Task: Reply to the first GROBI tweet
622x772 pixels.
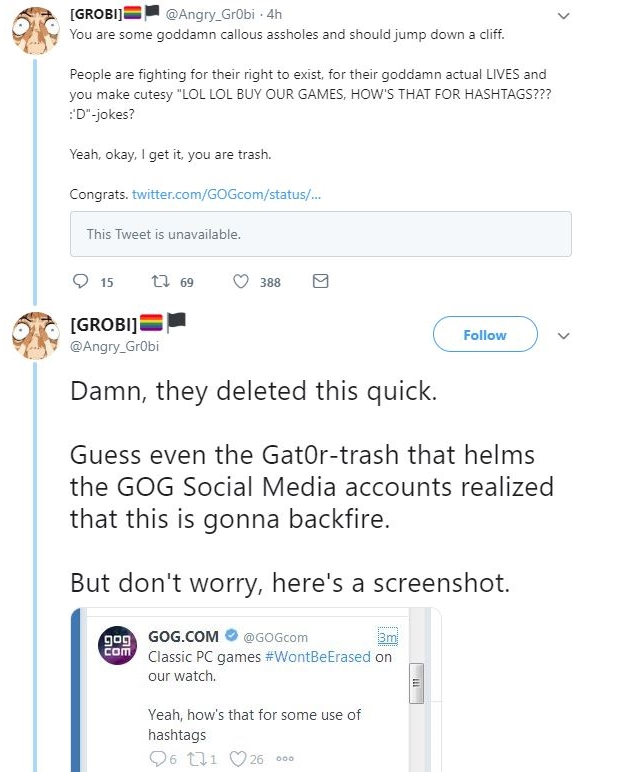Action: click(81, 282)
